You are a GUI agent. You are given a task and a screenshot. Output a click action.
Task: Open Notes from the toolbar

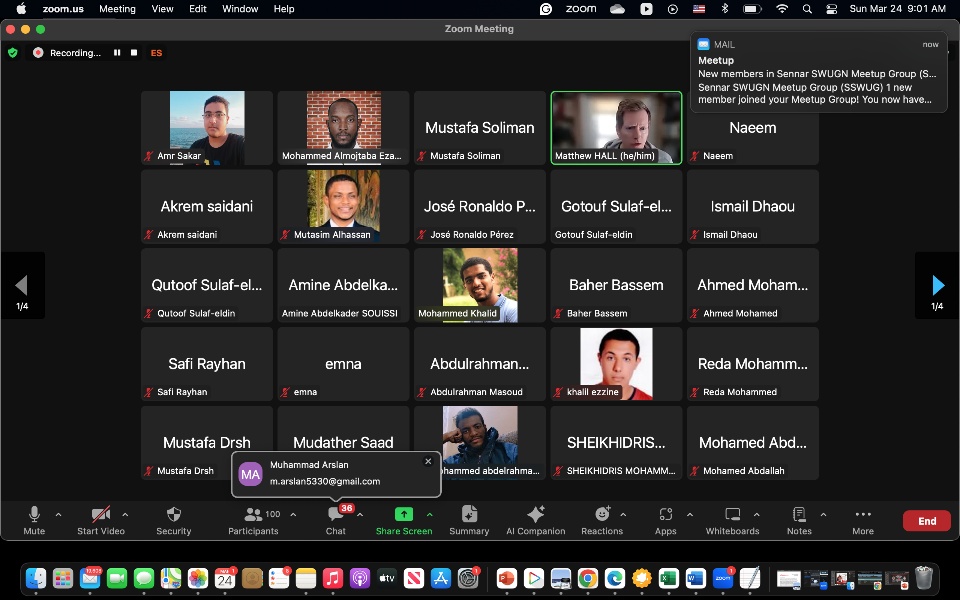[x=799, y=520]
